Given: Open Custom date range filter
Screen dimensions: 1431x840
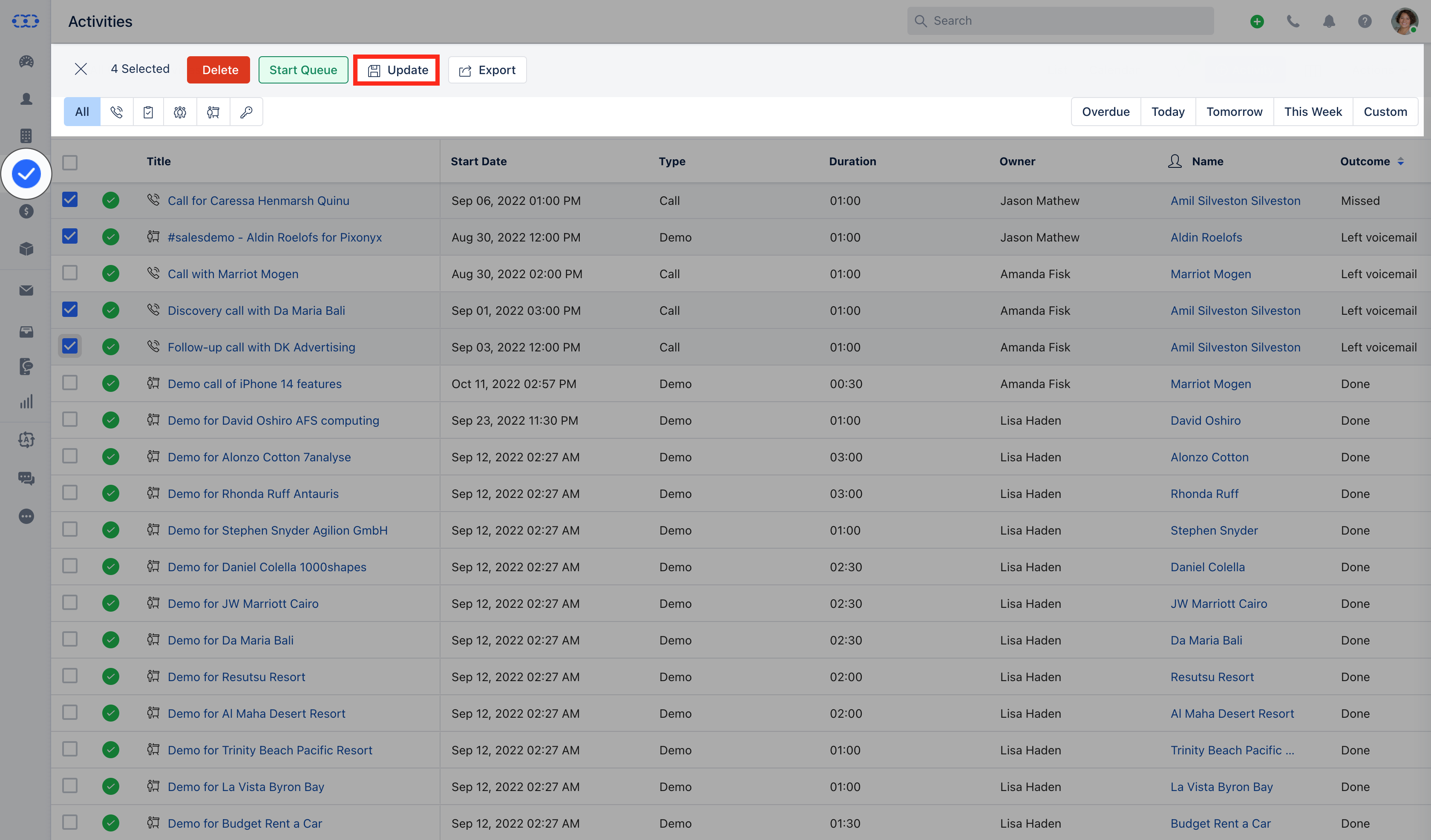Looking at the screenshot, I should 1385,112.
